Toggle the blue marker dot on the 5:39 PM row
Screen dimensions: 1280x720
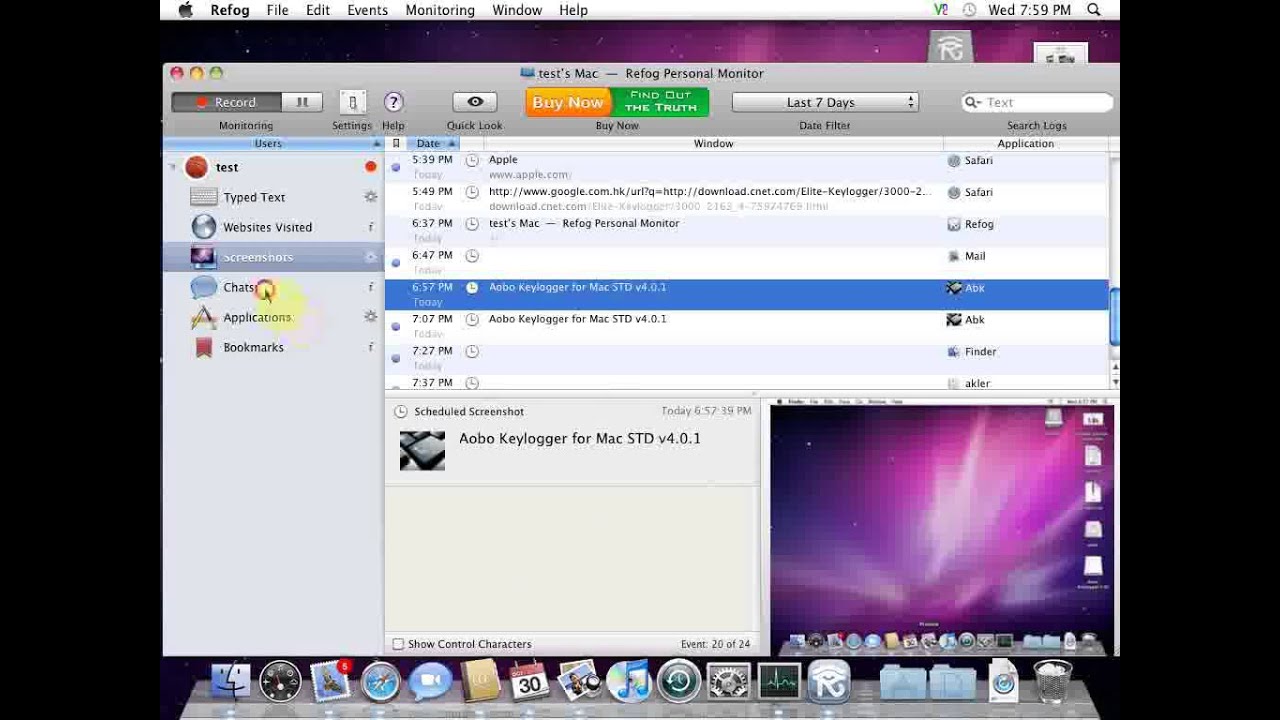(395, 167)
